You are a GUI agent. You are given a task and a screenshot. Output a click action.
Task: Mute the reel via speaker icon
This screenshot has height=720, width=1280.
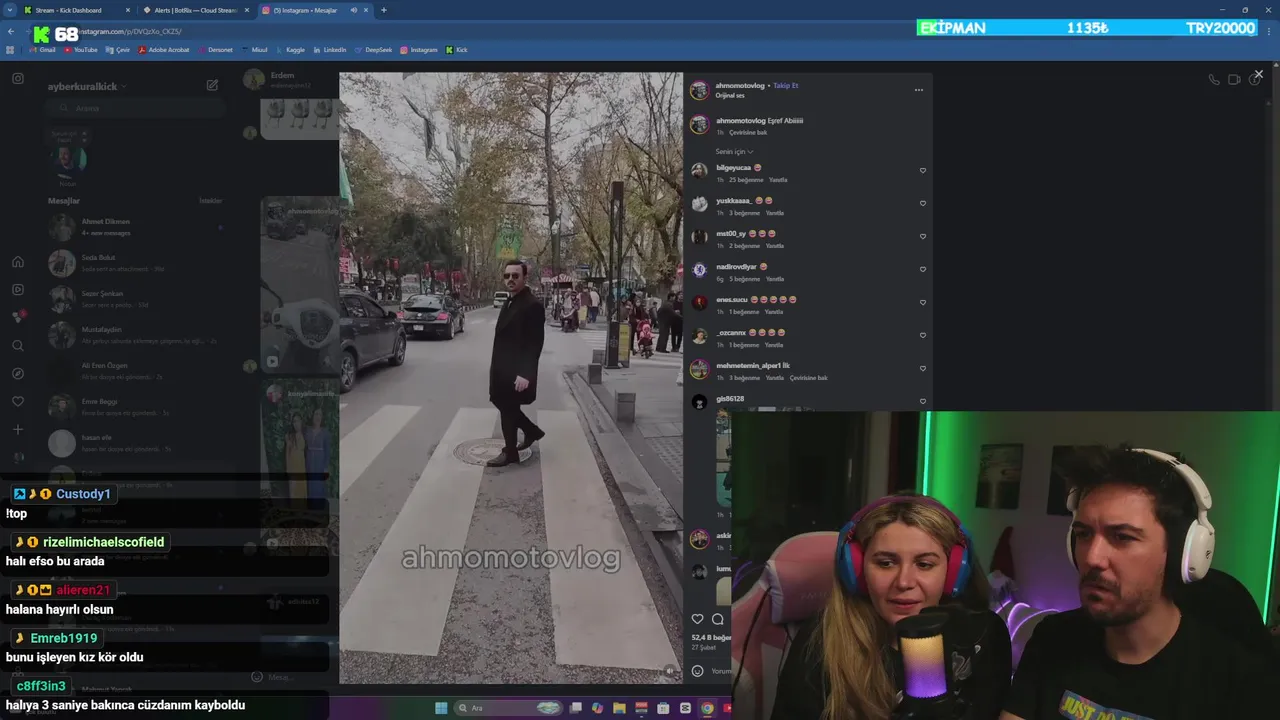point(670,671)
